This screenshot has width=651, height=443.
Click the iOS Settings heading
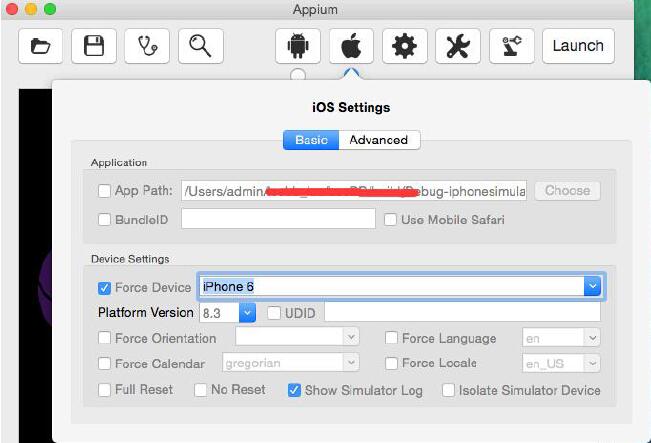351,108
